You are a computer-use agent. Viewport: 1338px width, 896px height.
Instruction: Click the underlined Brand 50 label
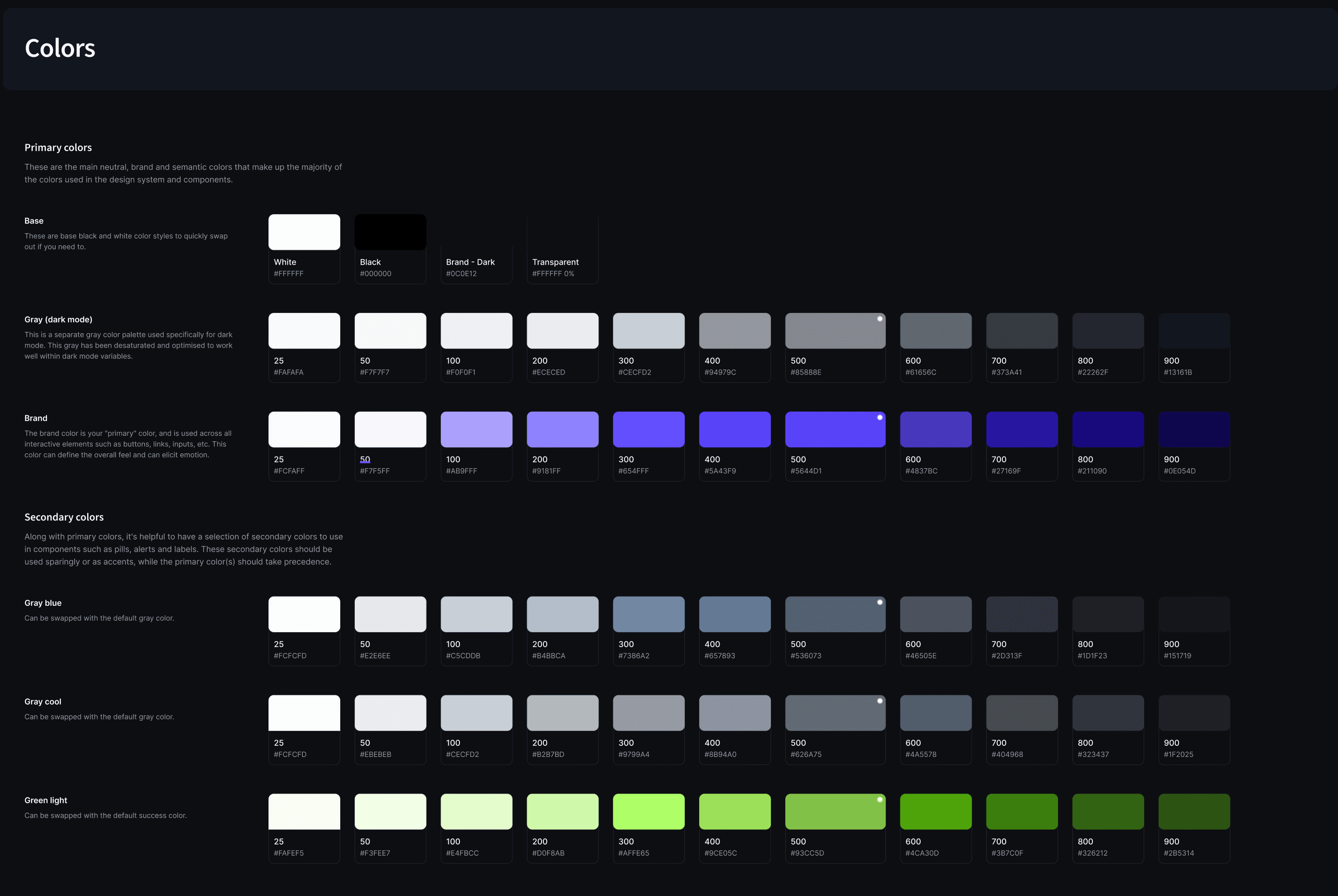(365, 459)
